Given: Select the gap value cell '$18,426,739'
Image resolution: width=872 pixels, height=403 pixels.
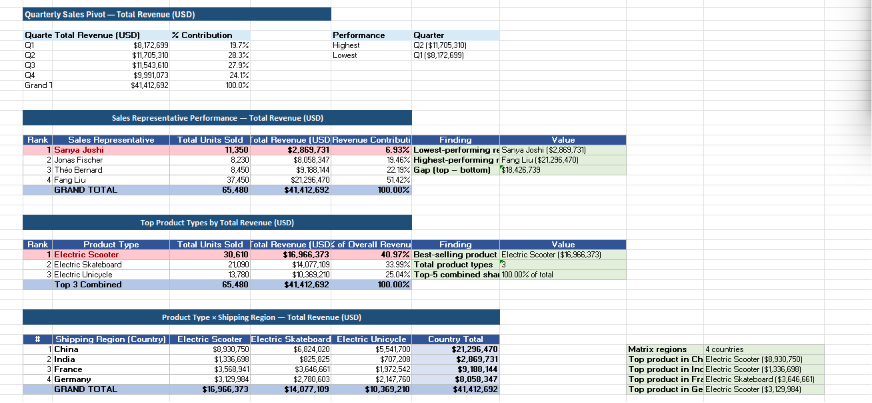Looking at the screenshot, I should tap(563, 170).
